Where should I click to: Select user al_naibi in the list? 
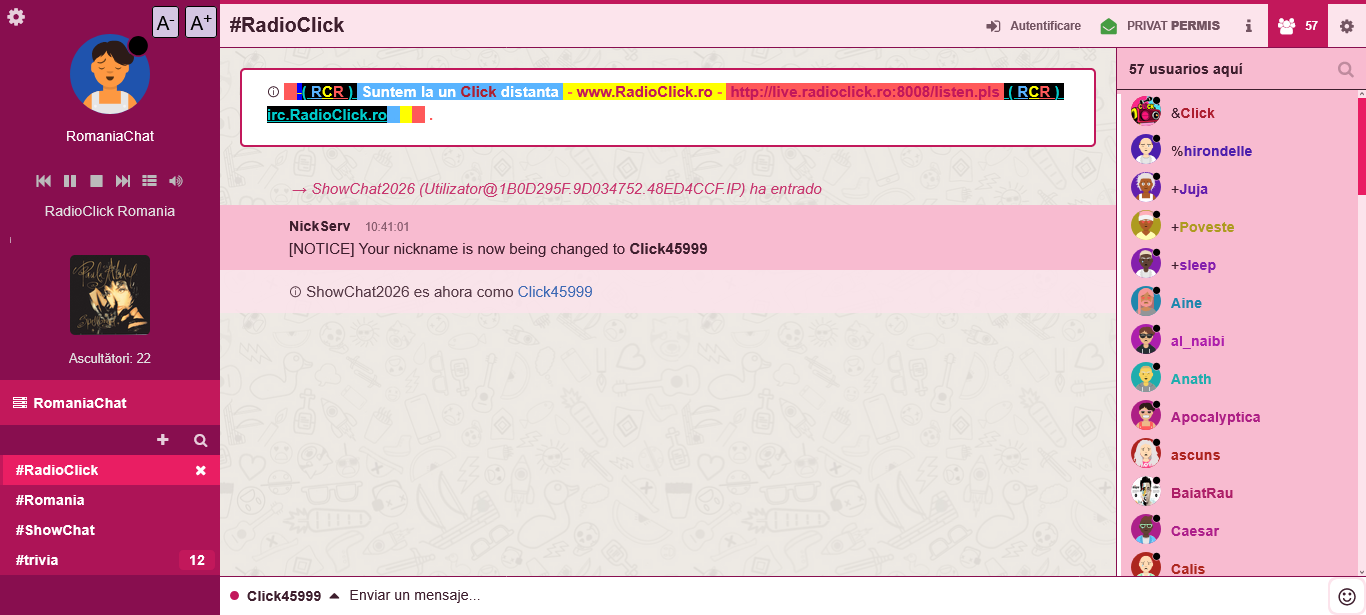[x=1237, y=341]
